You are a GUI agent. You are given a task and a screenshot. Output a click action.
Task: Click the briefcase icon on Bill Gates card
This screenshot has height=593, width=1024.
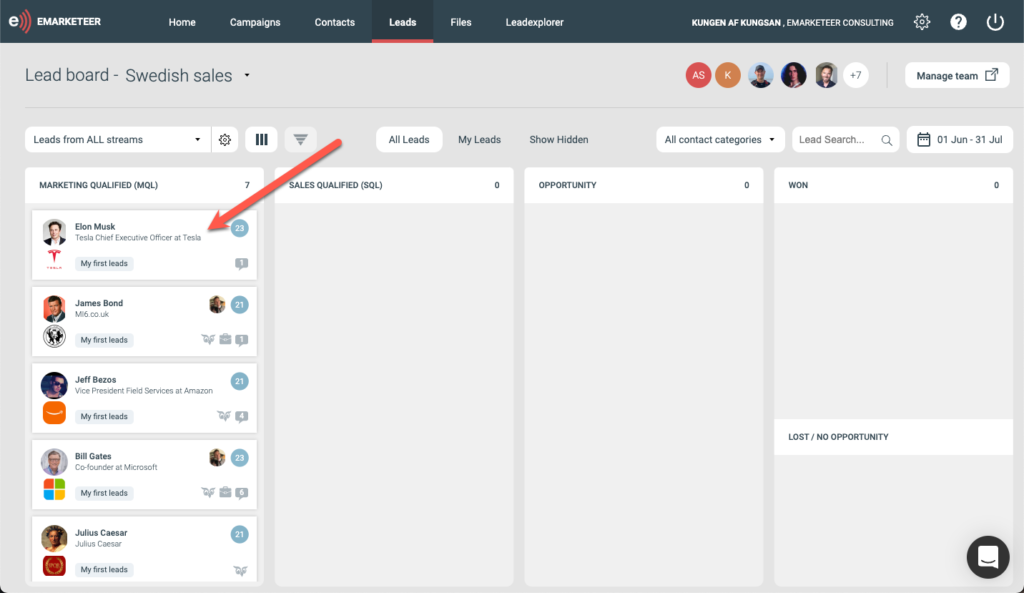pos(225,492)
